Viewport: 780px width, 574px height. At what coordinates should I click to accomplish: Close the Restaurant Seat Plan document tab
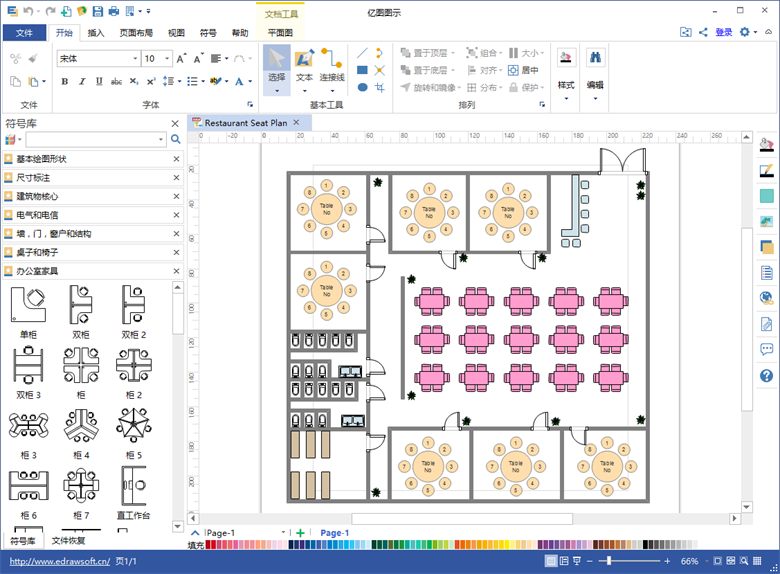[x=297, y=123]
